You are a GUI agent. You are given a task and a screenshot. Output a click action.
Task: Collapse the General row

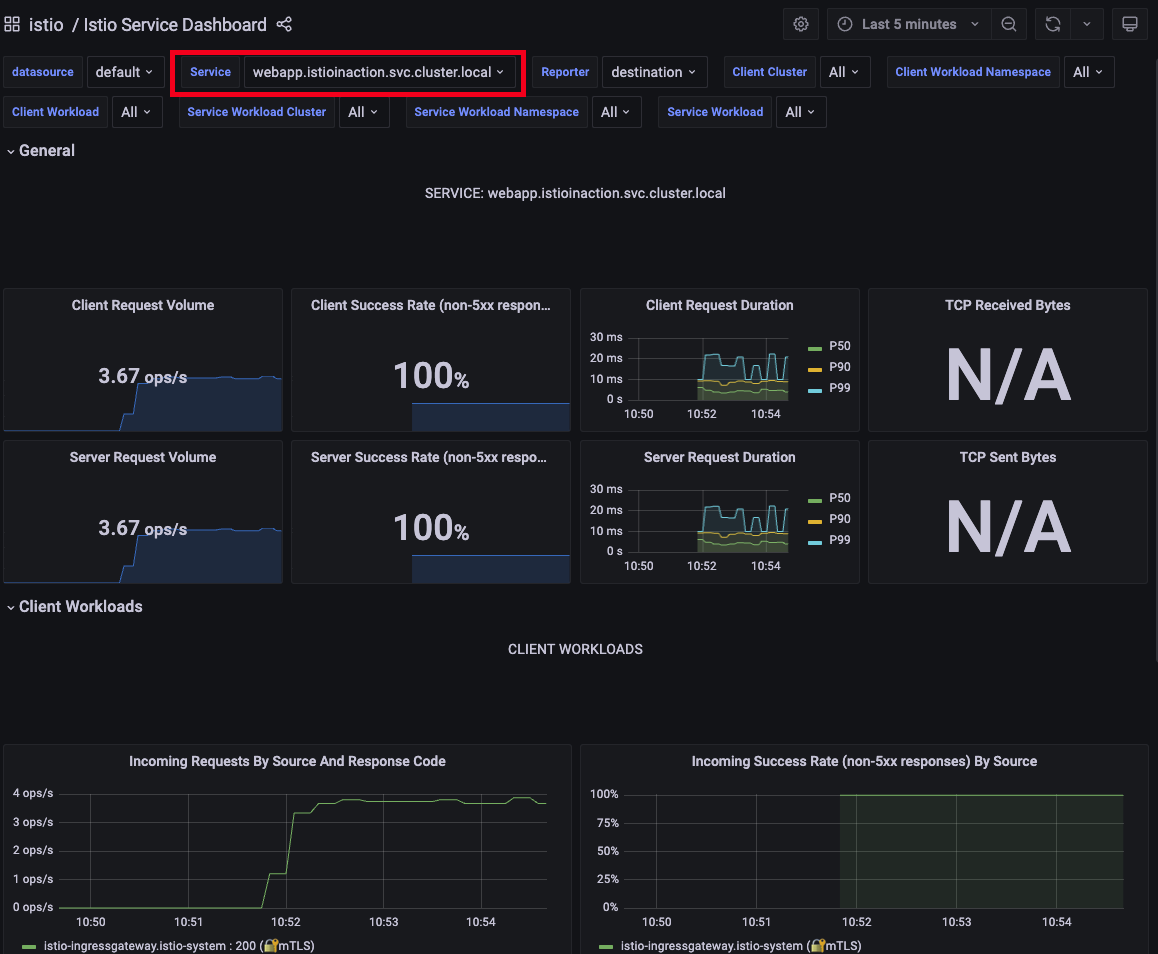(x=41, y=151)
